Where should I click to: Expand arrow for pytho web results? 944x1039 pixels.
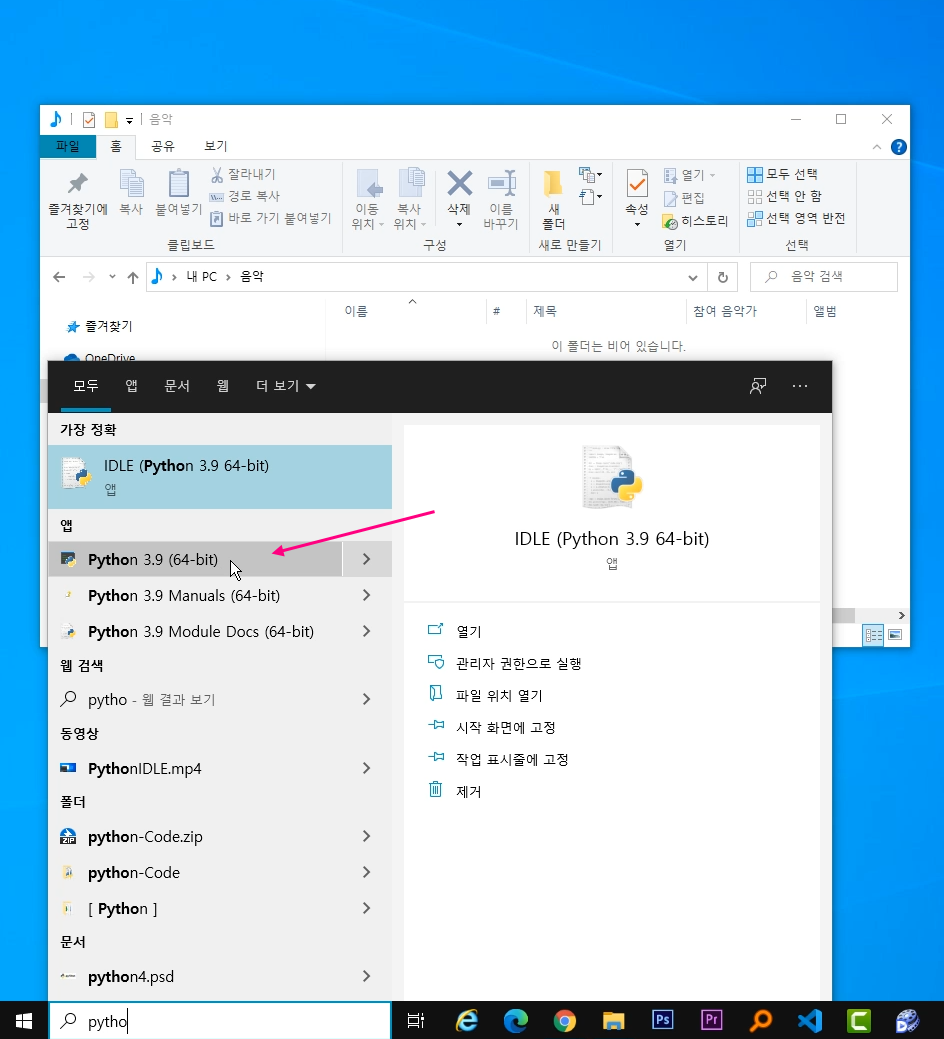366,699
